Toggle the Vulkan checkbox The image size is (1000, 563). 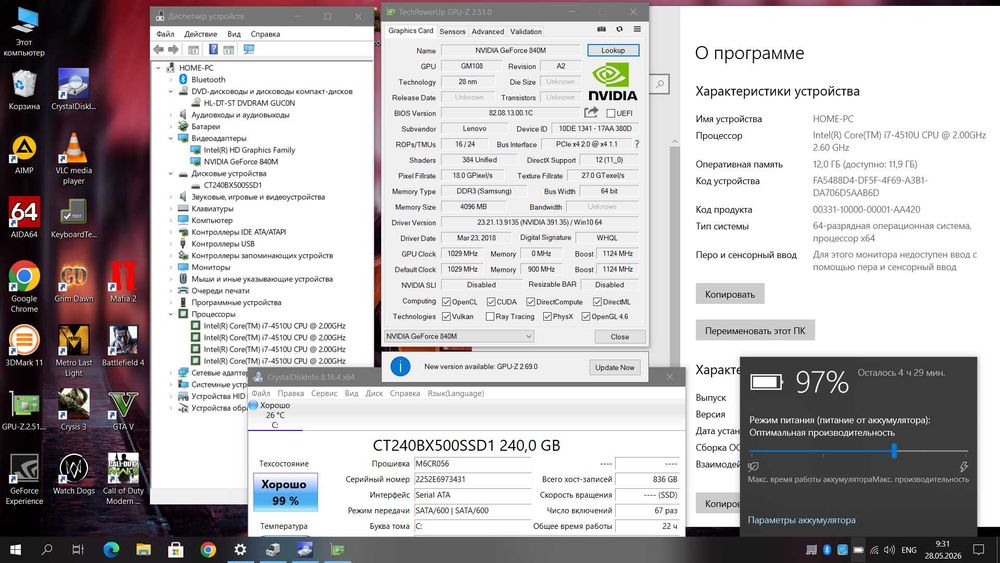[446, 316]
